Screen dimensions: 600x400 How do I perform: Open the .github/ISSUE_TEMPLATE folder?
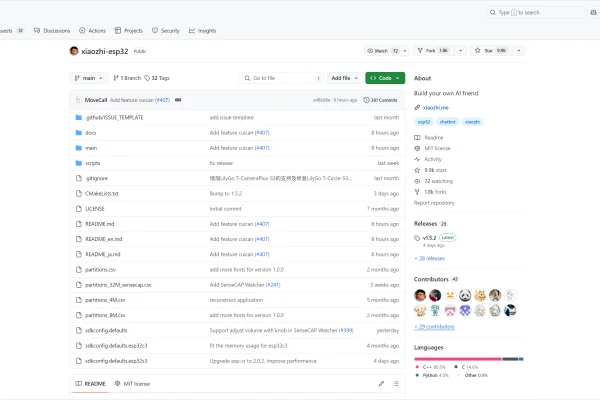click(114, 118)
